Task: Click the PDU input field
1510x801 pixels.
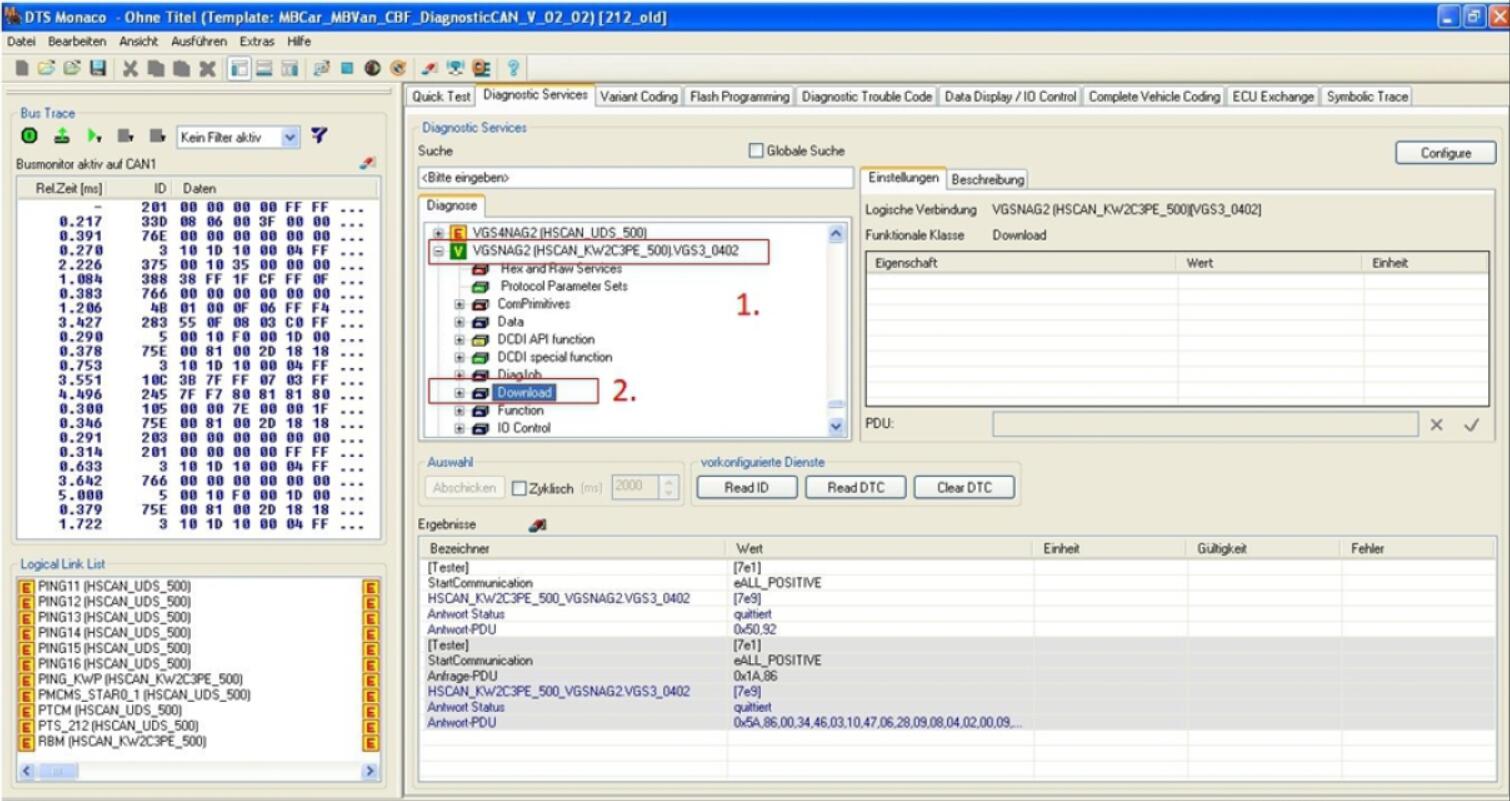Action: click(1205, 425)
